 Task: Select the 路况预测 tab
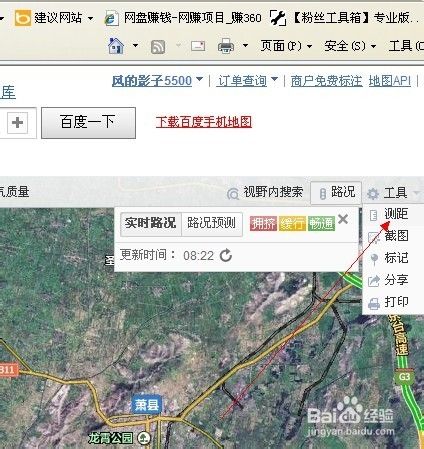pos(212,223)
